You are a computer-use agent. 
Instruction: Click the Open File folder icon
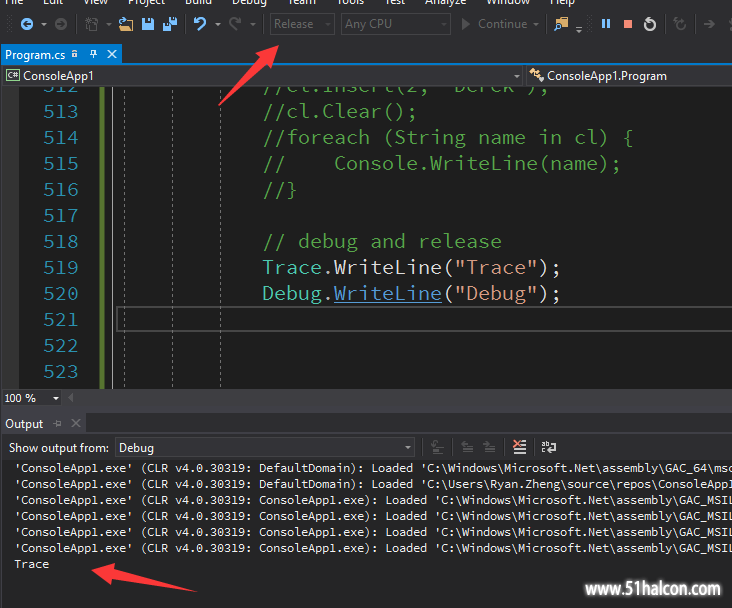point(126,24)
